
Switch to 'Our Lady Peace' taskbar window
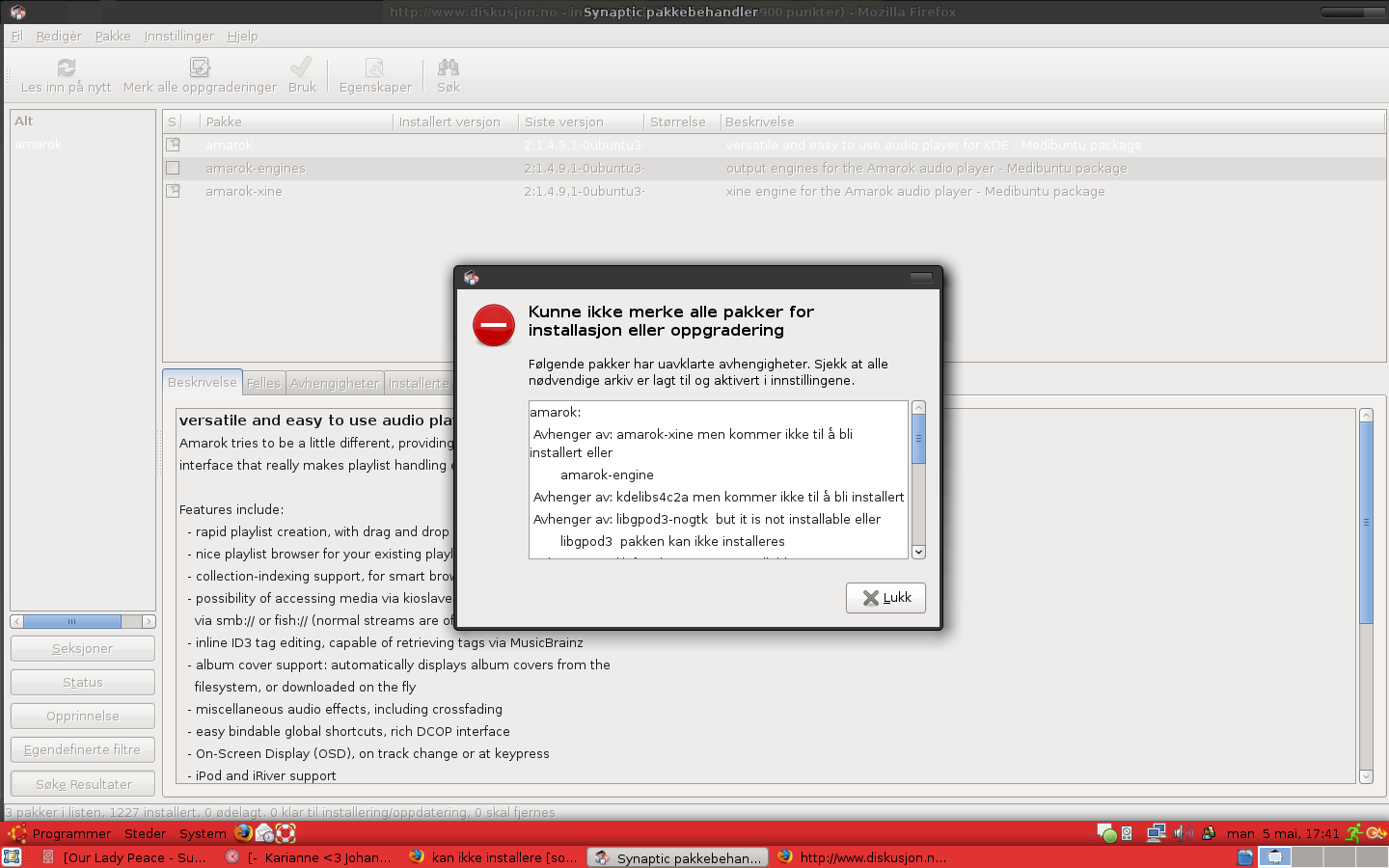[x=124, y=857]
